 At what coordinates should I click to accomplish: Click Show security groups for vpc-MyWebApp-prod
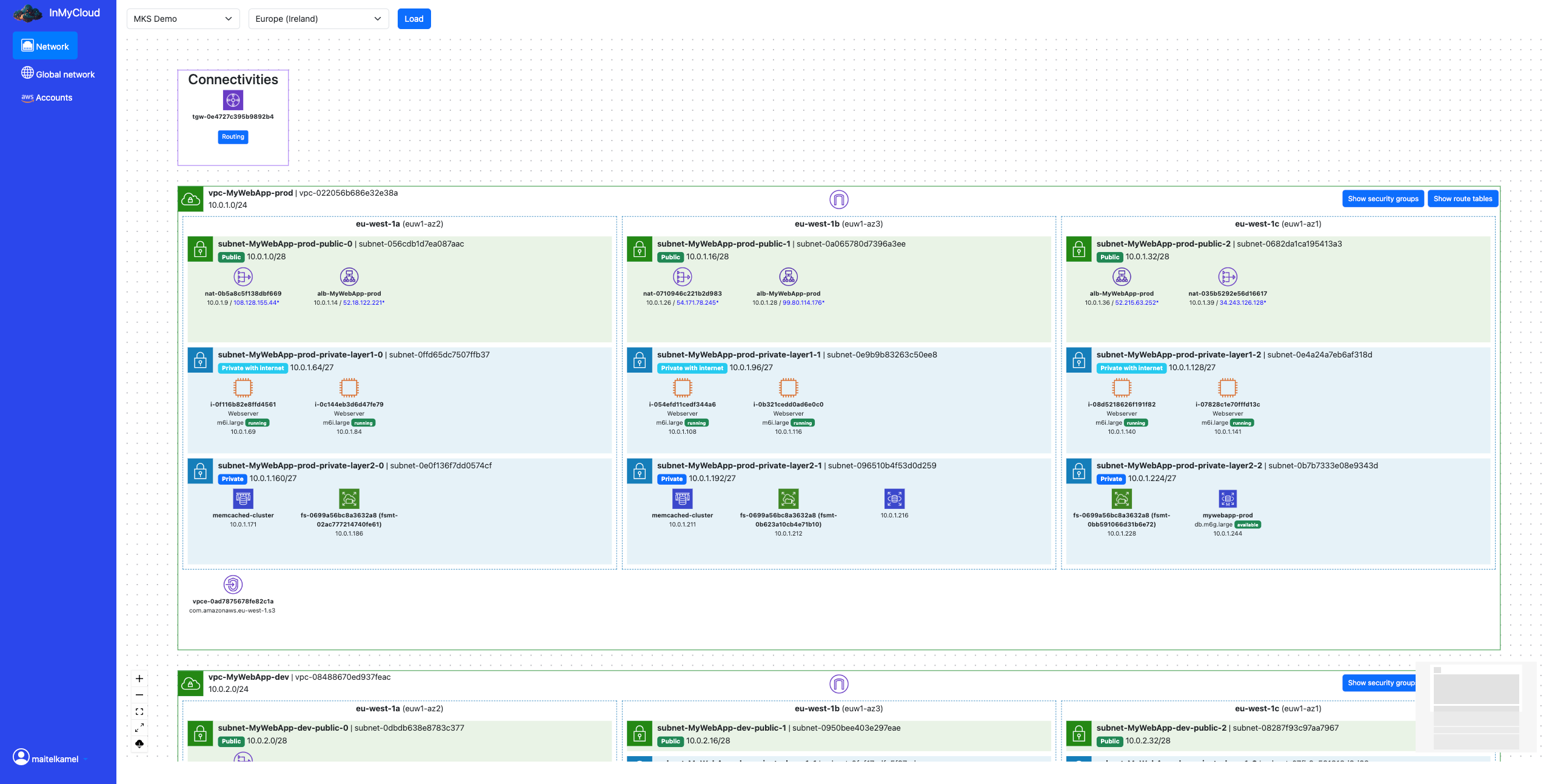[1383, 199]
